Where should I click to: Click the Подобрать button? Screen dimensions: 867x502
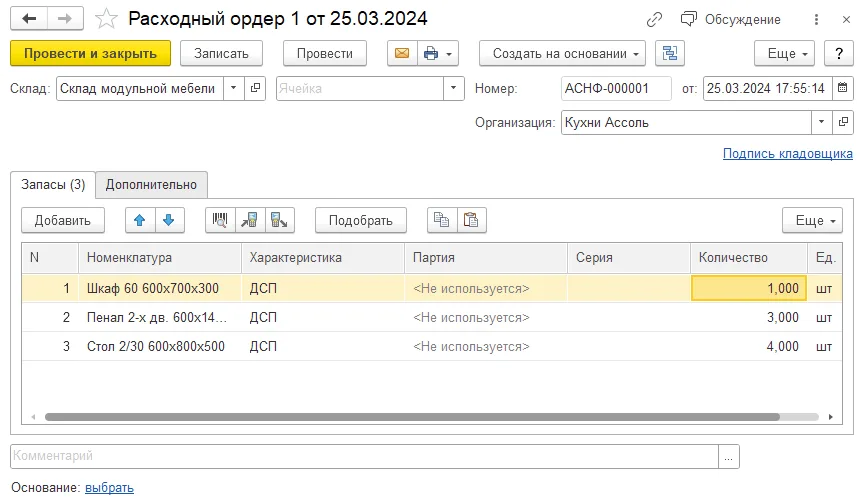click(x=361, y=221)
